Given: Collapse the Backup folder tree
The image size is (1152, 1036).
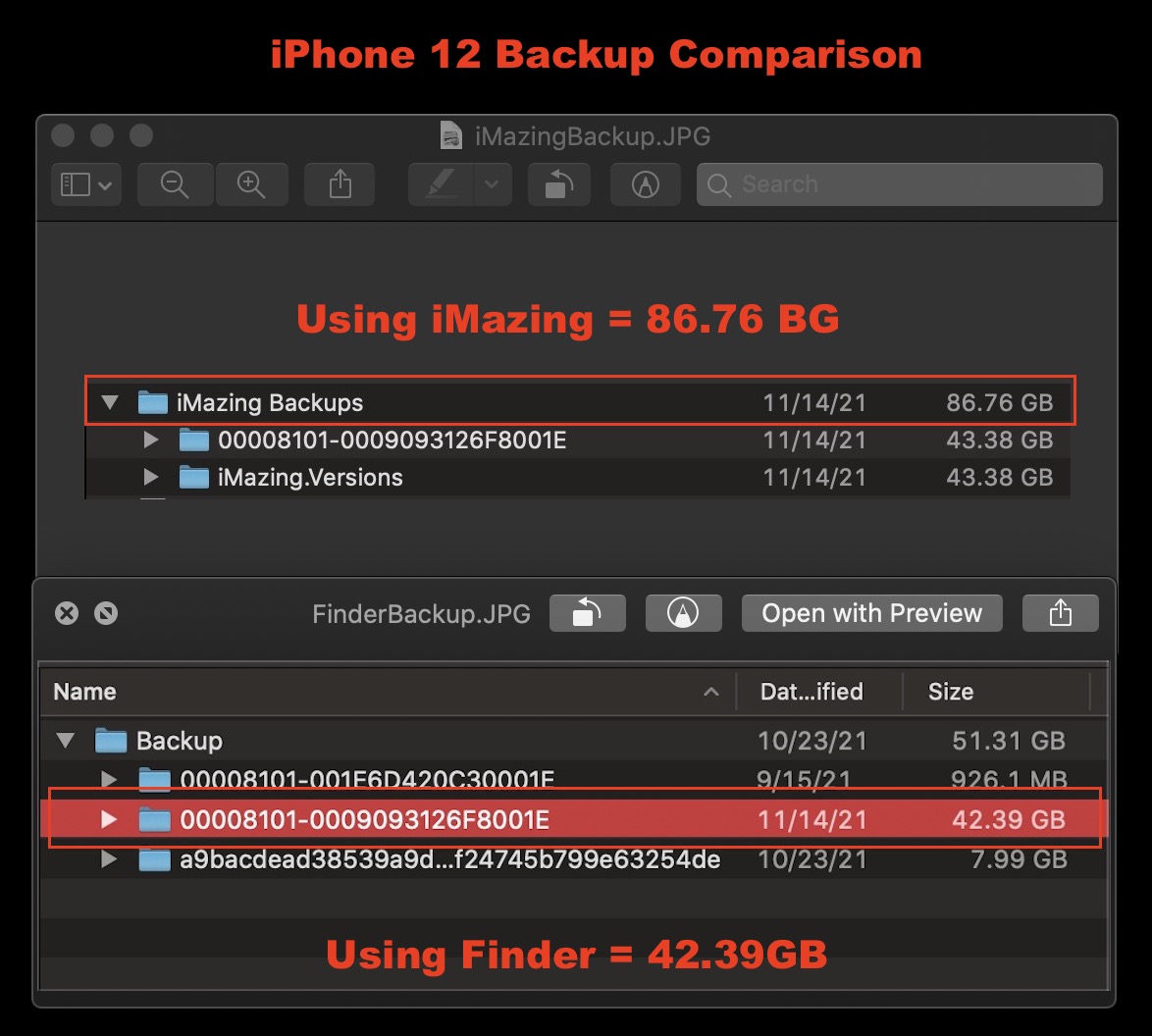Looking at the screenshot, I should [x=66, y=741].
